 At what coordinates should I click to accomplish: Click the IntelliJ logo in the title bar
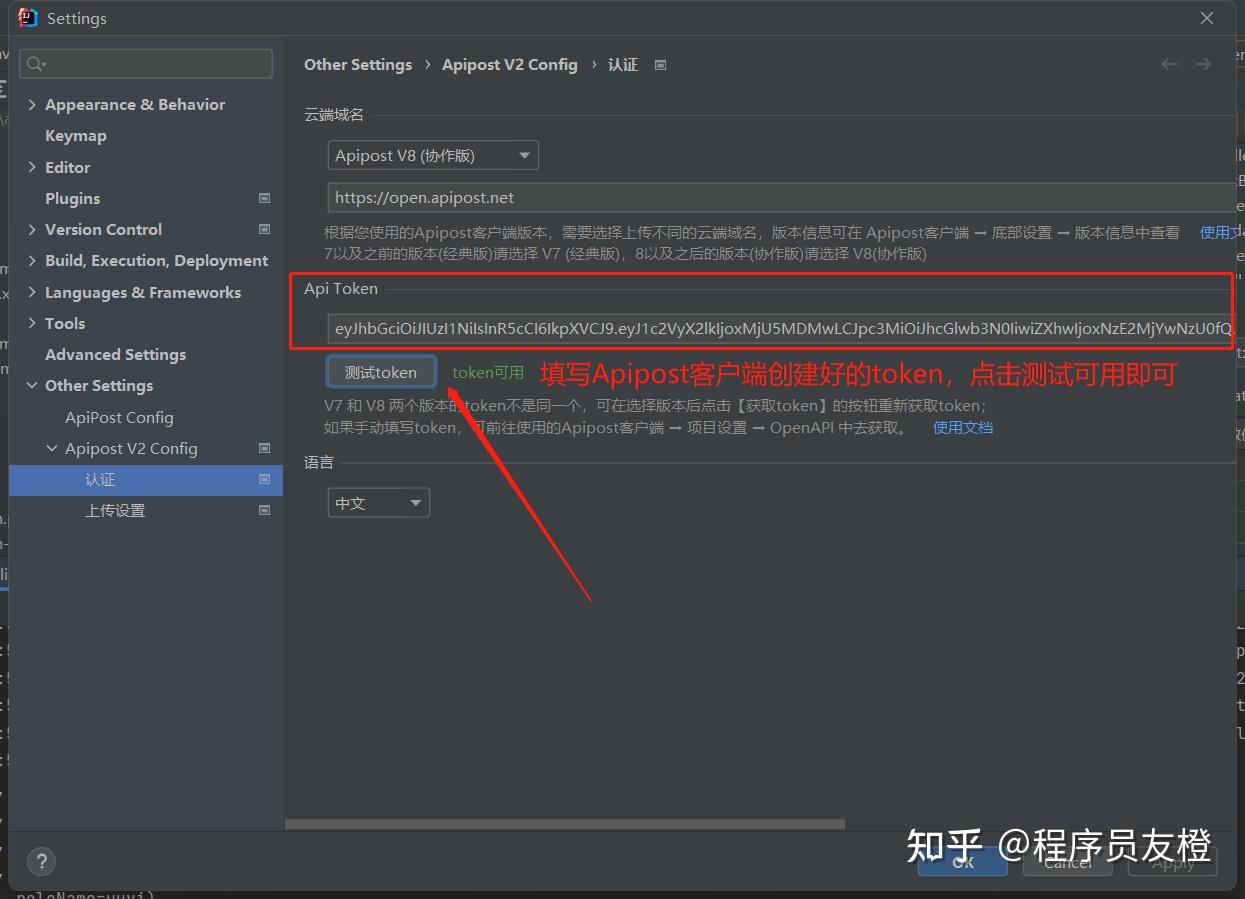[x=28, y=18]
